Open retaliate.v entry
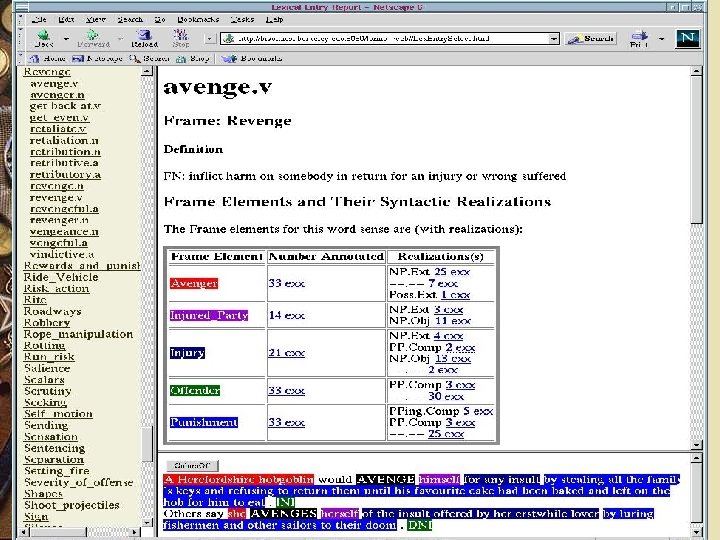Viewport: 720px width, 540px height. coord(58,129)
